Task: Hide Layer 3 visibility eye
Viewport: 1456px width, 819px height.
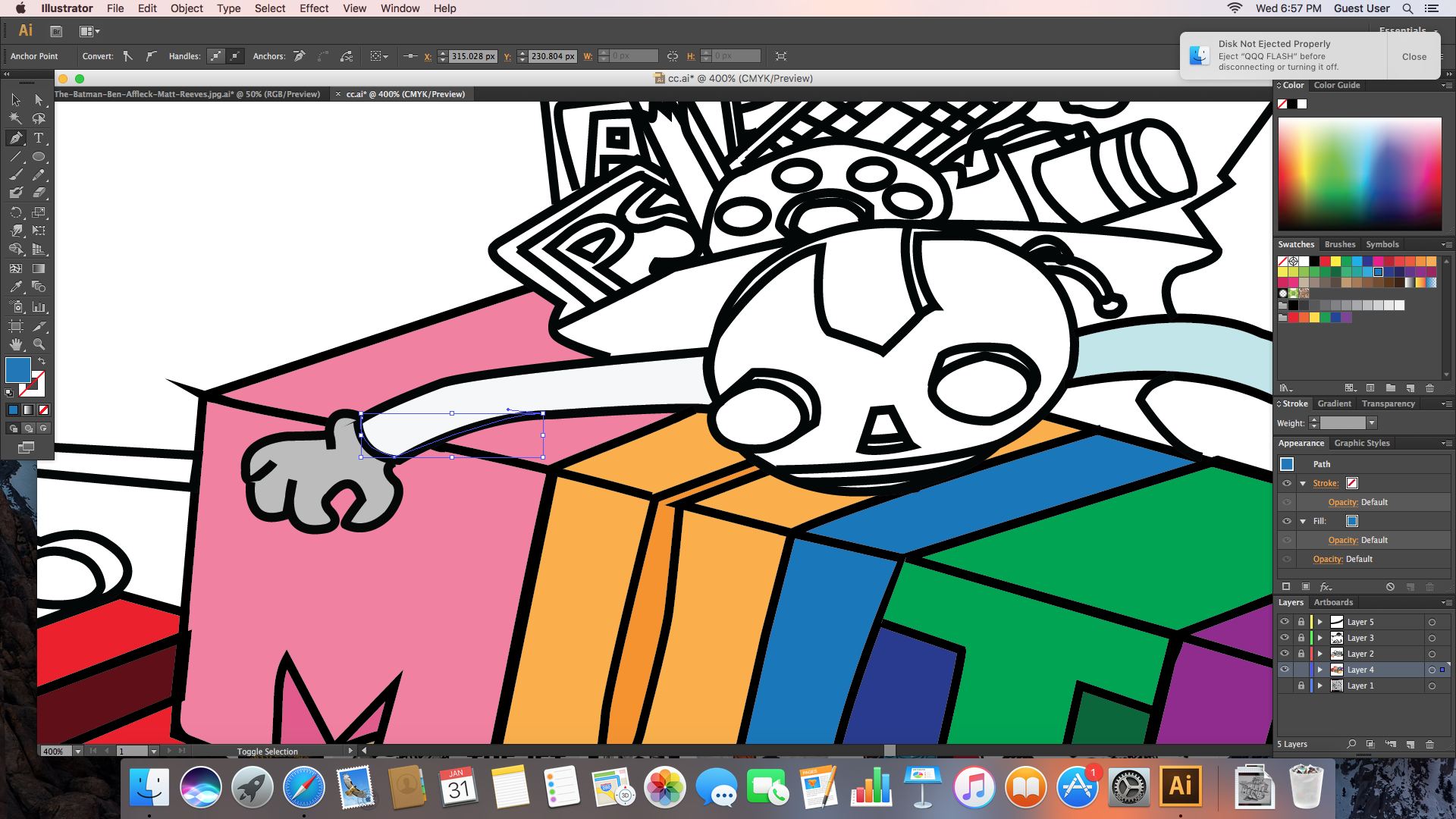Action: (x=1285, y=638)
